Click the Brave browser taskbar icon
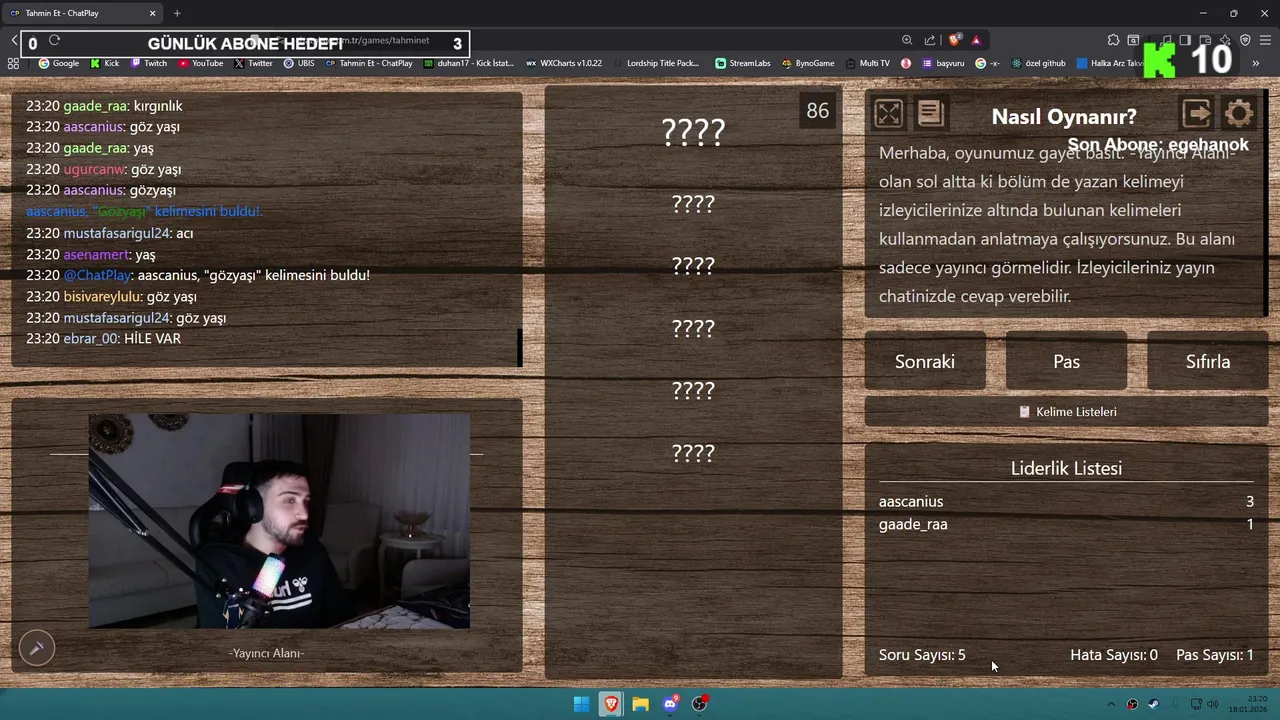 pos(611,704)
